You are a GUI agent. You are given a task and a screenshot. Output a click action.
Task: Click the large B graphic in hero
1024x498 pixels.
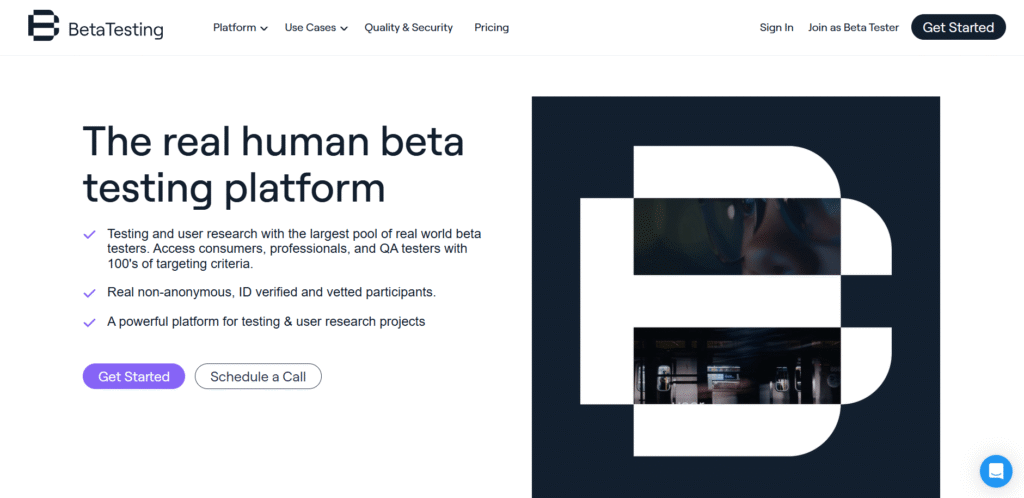[x=735, y=300]
